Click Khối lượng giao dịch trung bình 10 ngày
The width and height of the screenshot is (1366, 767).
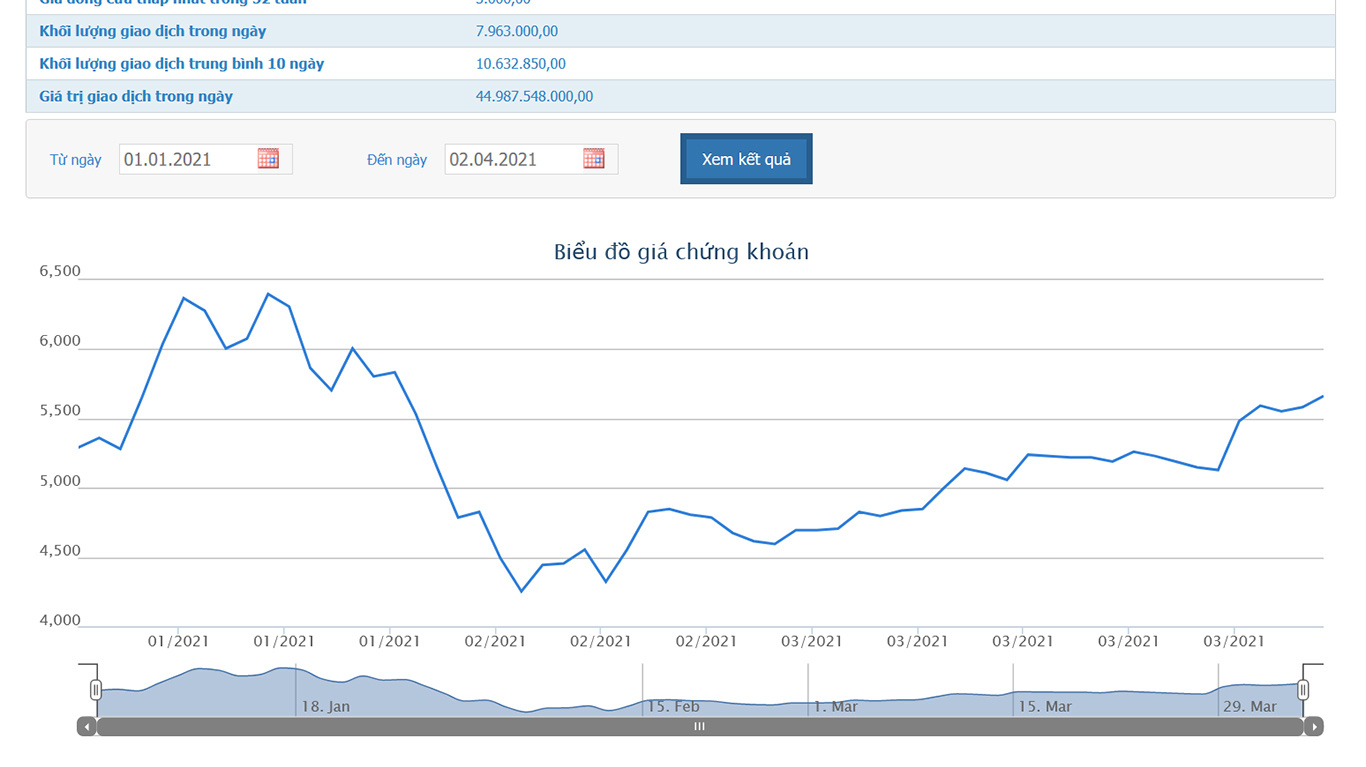tap(182, 64)
